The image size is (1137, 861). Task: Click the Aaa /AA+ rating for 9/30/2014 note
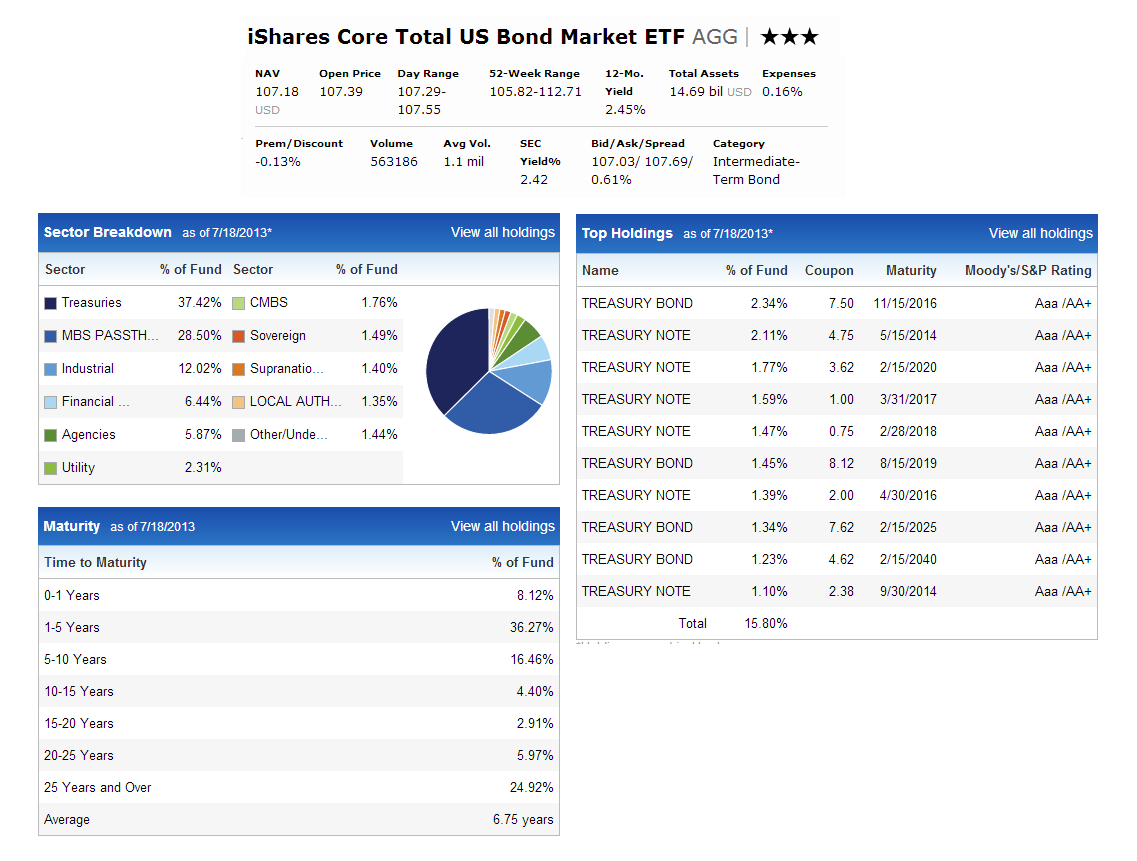(1062, 590)
